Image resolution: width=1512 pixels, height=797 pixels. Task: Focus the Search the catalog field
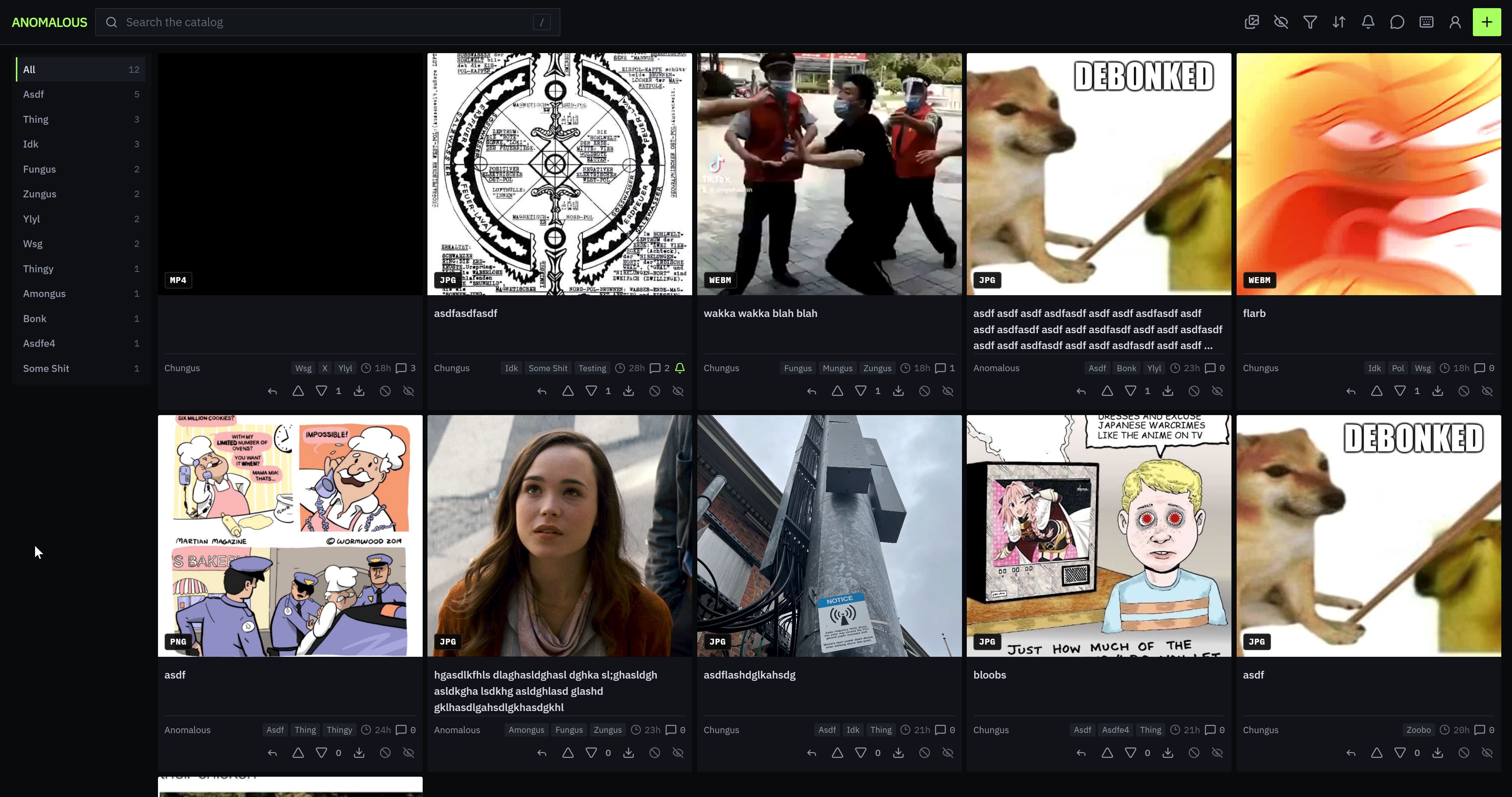tap(327, 22)
